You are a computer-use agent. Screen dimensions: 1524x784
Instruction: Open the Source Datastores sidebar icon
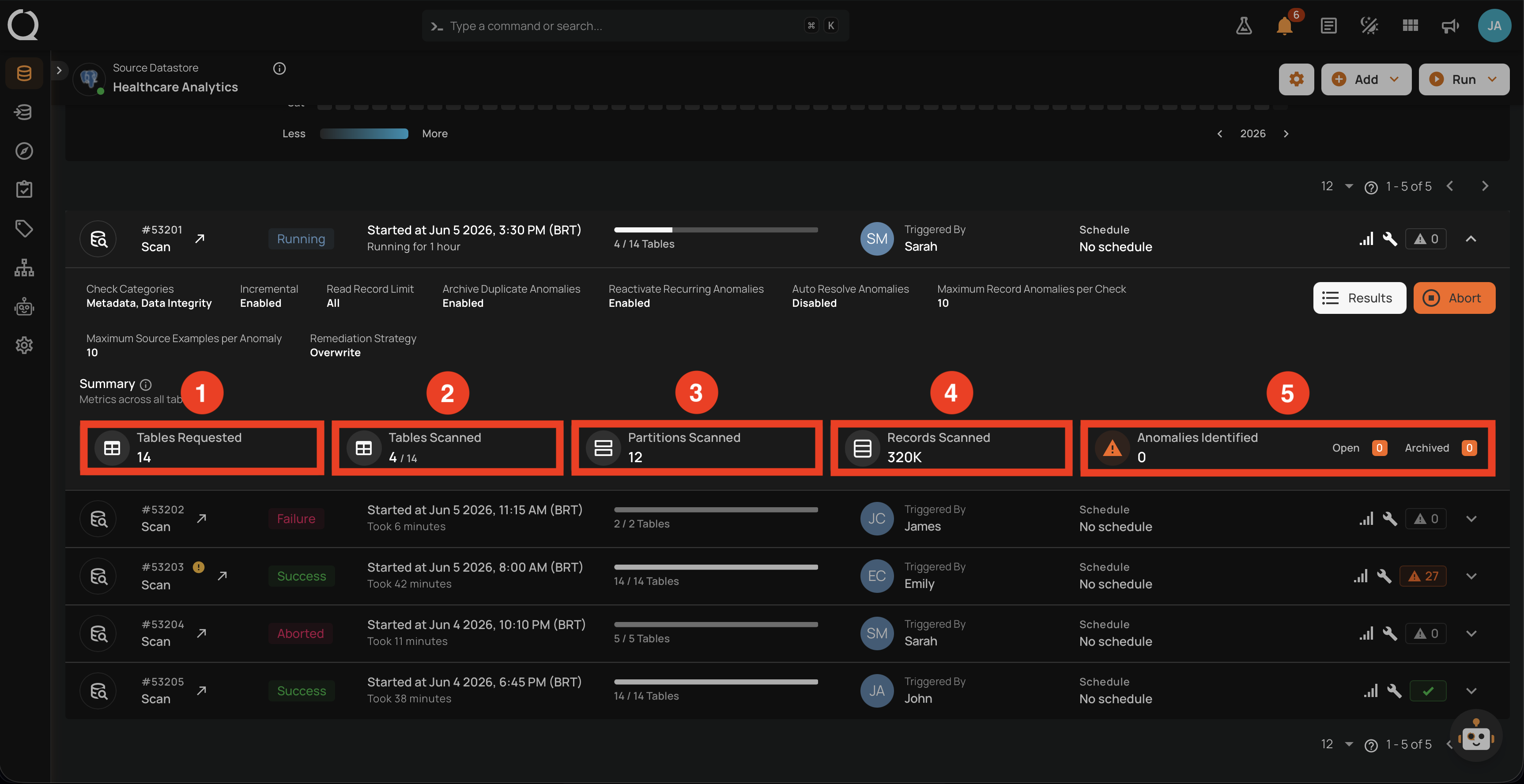click(24, 73)
